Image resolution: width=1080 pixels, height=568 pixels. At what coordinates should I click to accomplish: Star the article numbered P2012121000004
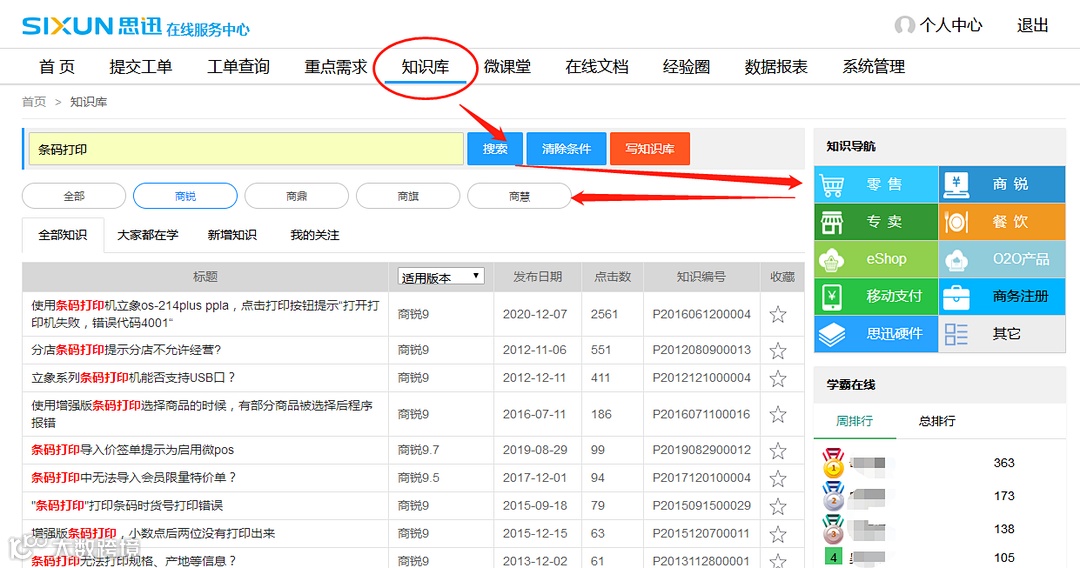(778, 378)
